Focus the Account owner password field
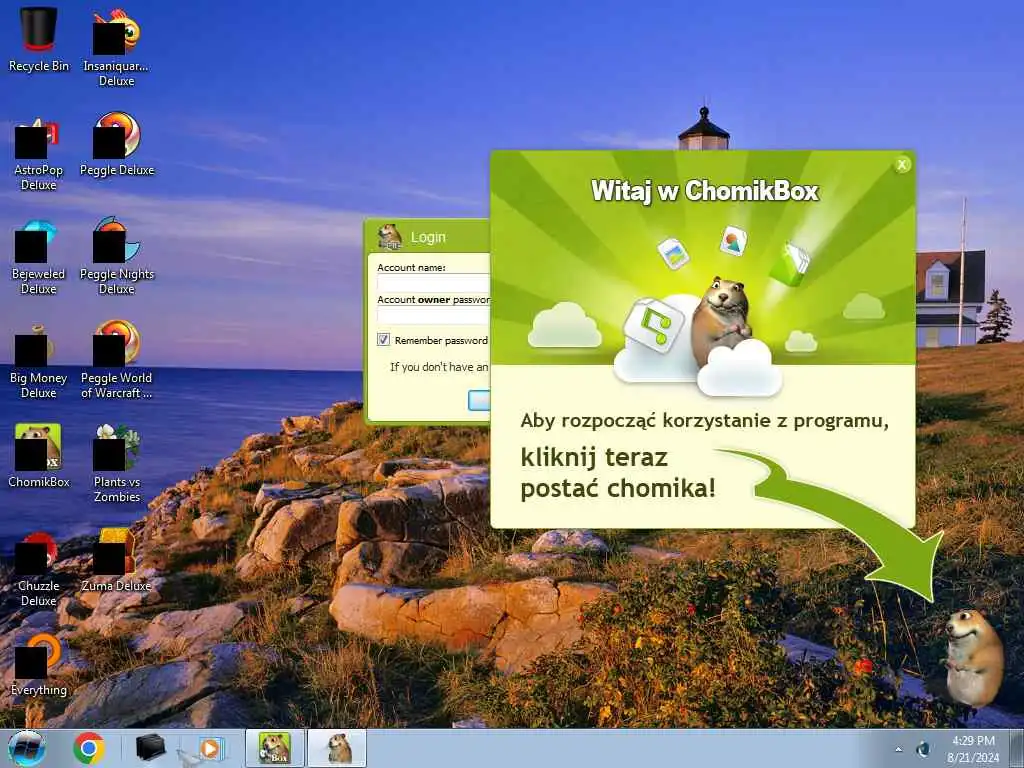 434,315
